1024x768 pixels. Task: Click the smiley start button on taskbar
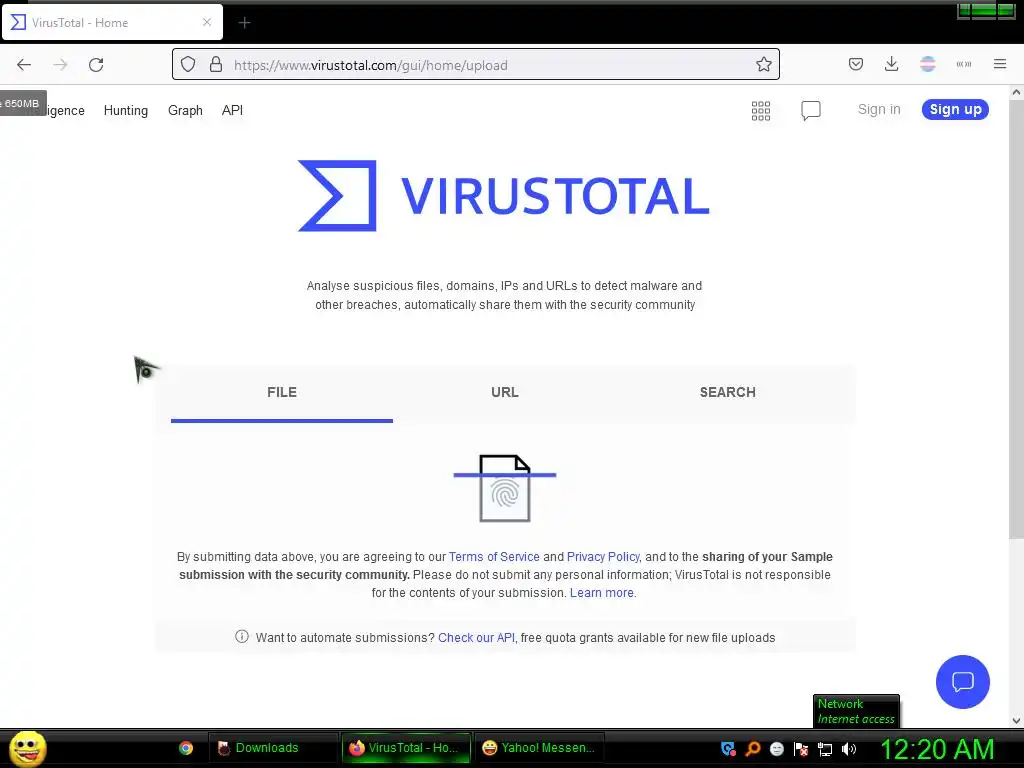tap(27, 748)
